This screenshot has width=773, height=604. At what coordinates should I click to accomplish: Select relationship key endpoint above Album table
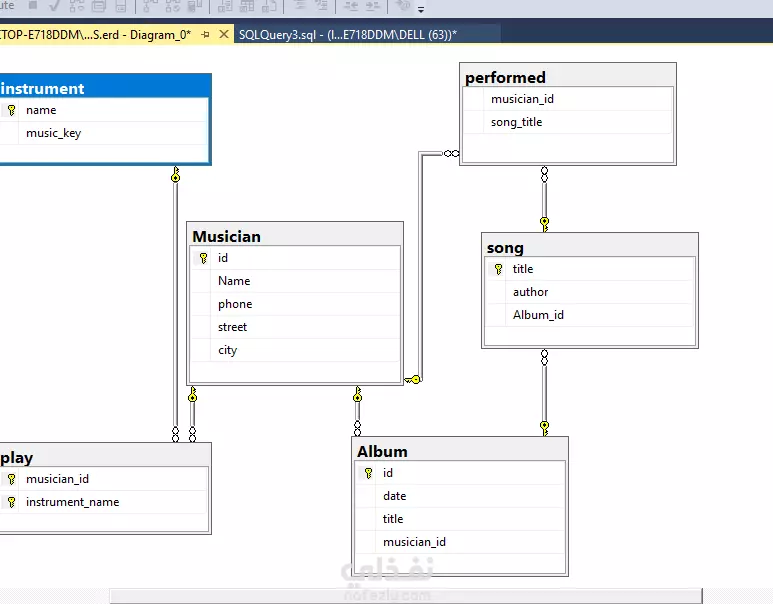(x=357, y=394)
